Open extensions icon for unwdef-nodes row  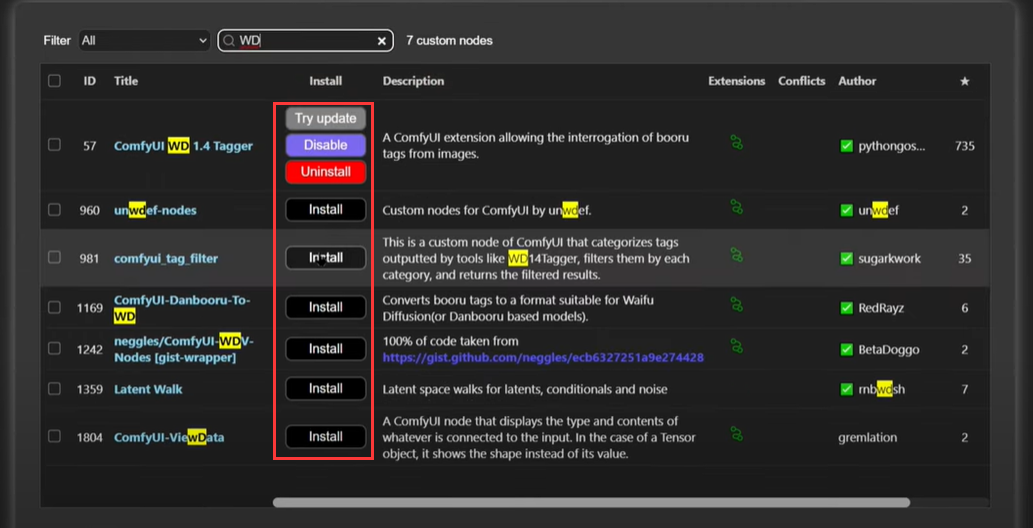coord(737,207)
